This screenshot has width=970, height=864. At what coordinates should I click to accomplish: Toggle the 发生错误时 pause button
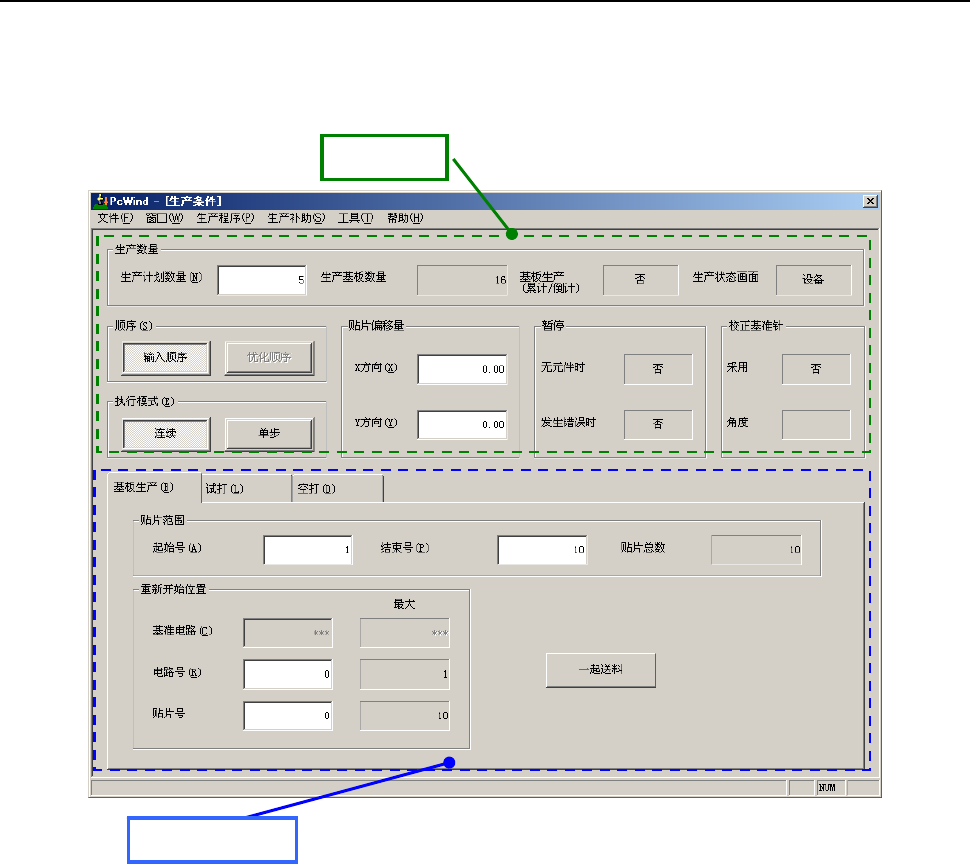[658, 424]
